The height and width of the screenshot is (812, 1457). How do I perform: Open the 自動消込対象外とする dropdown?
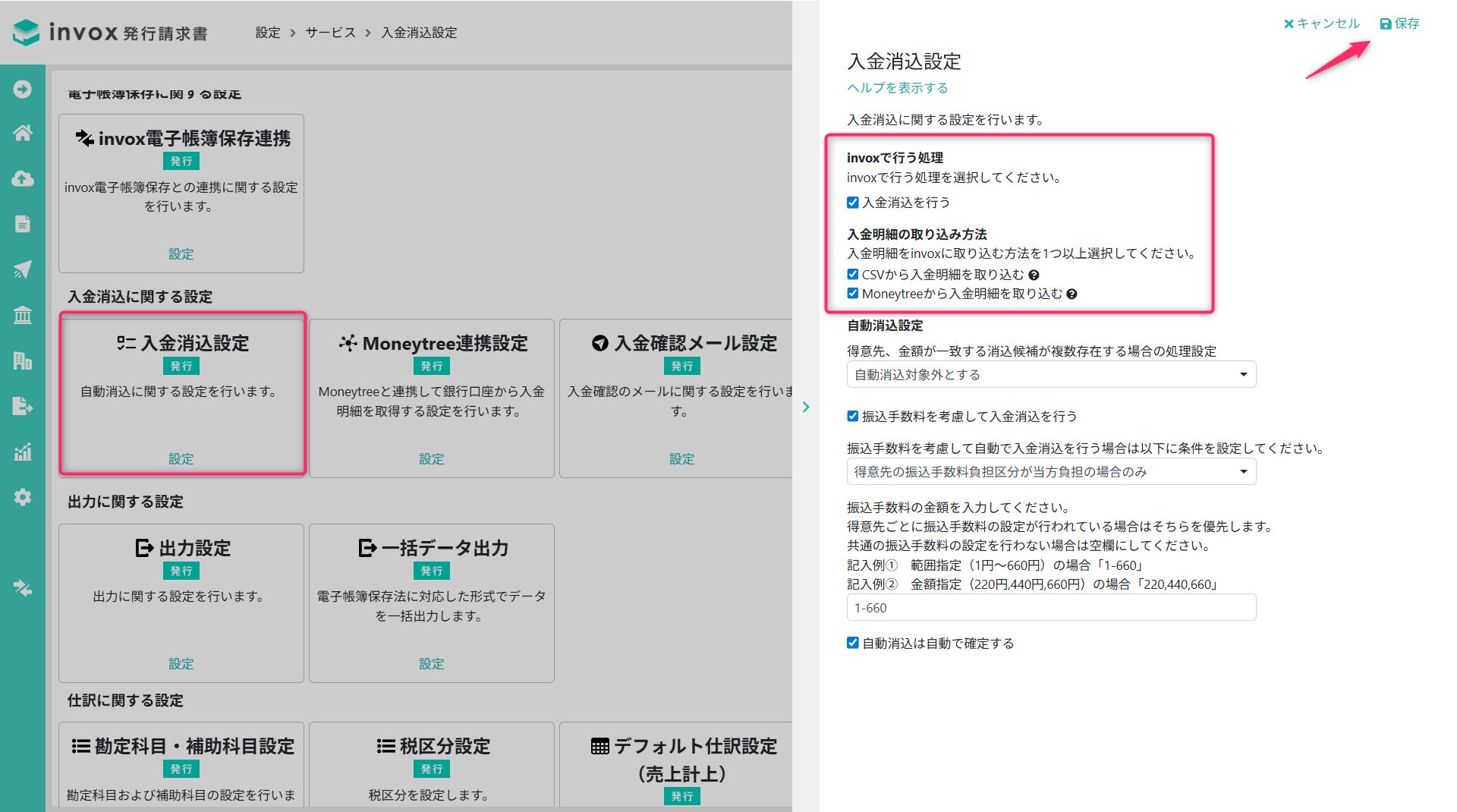pos(1051,375)
